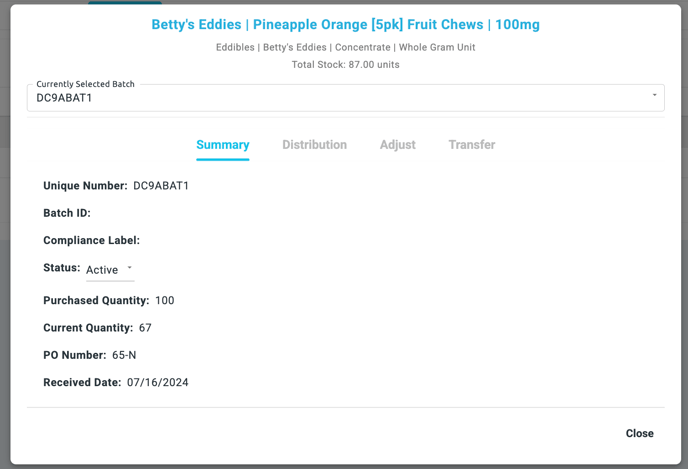Click the Eddibles category subtitle line
The height and width of the screenshot is (469, 688).
(345, 47)
